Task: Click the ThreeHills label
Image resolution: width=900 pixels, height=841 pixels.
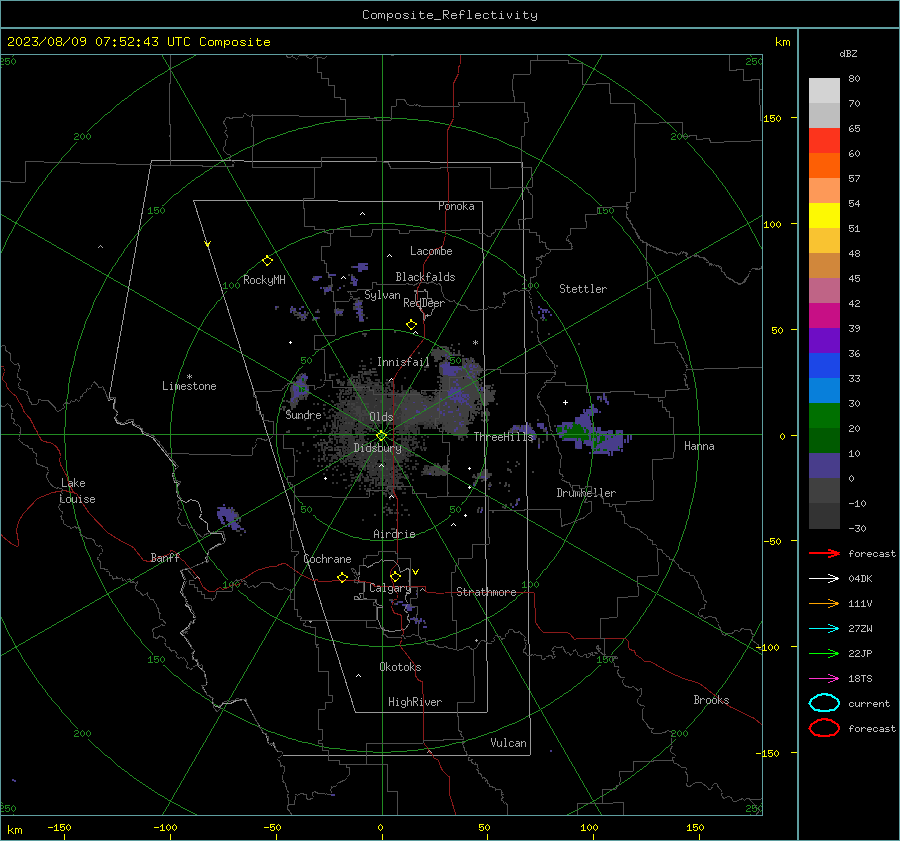Action: coord(503,437)
